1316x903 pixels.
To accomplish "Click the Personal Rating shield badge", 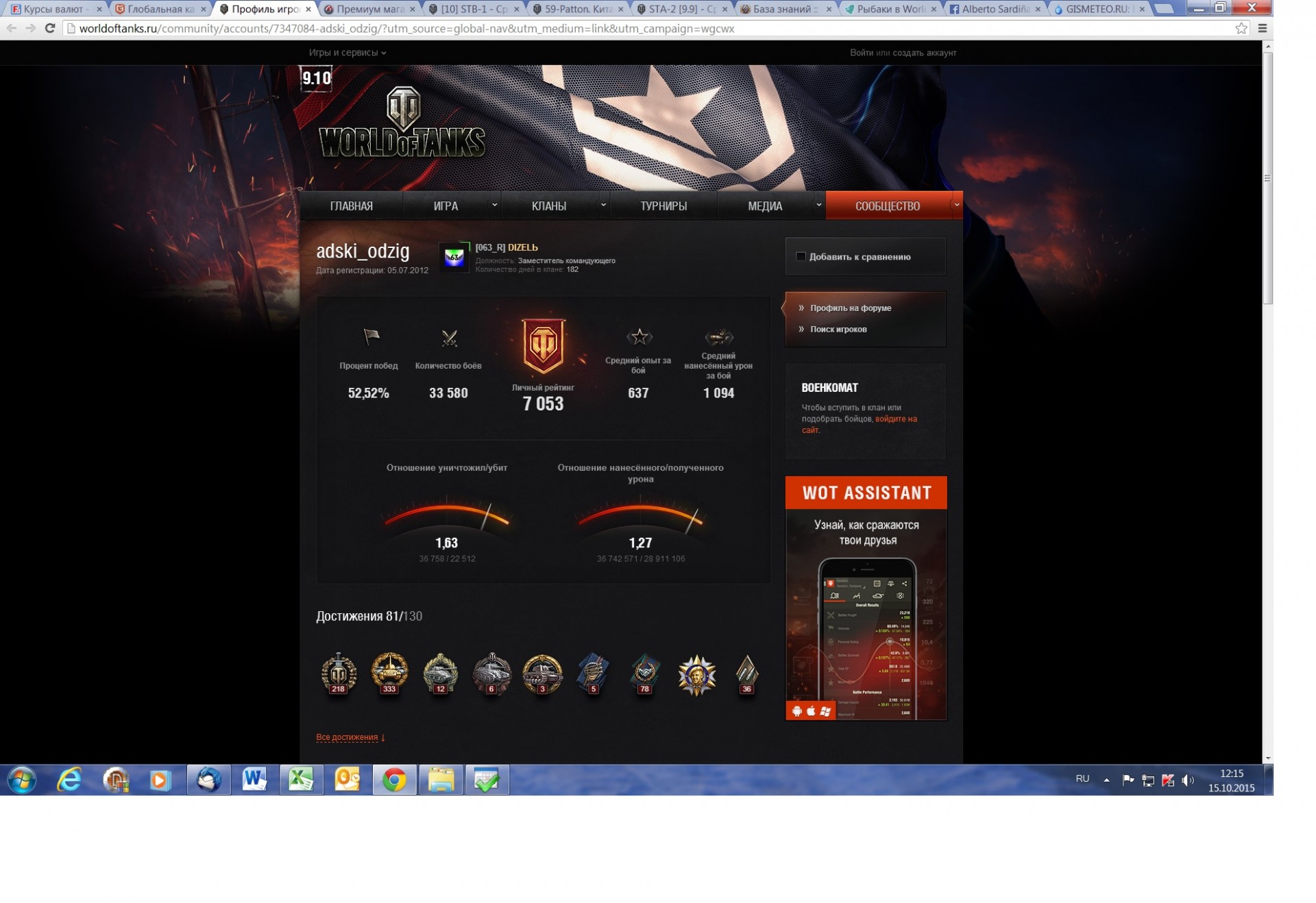I will (543, 345).
